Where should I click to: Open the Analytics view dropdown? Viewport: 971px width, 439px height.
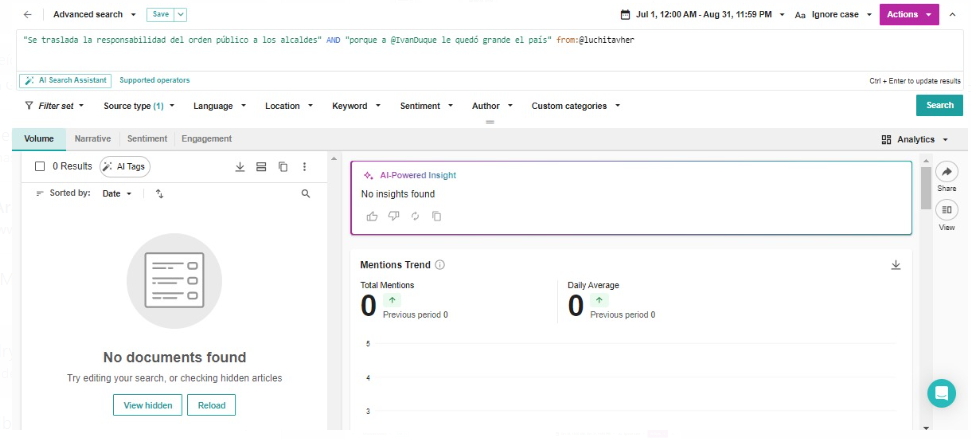(x=915, y=139)
